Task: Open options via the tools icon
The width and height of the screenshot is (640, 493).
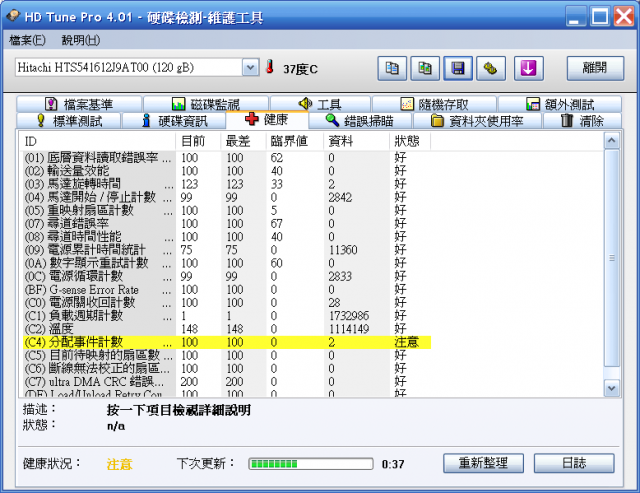Action: tap(491, 68)
